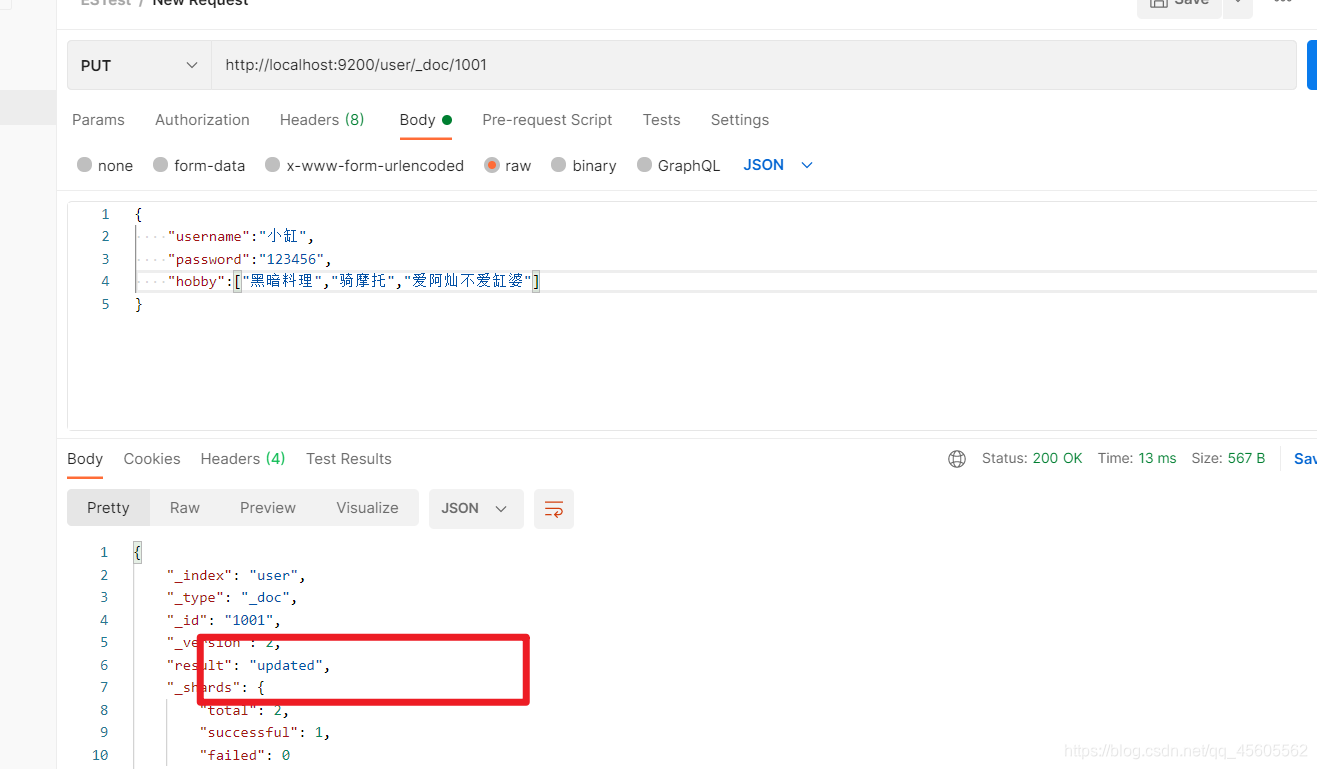Open the arrow dropdown beside Save
Screen dimensions: 1317x769
click(1238, 5)
